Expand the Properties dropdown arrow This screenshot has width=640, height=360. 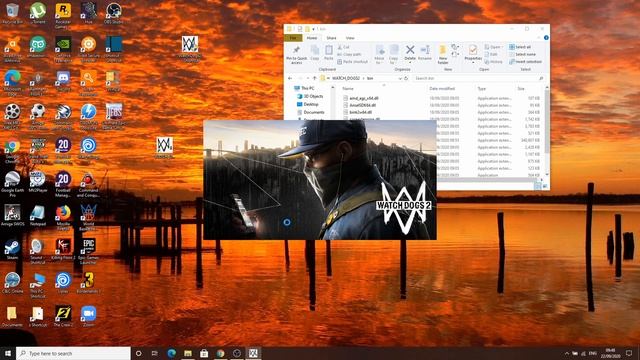click(x=473, y=63)
